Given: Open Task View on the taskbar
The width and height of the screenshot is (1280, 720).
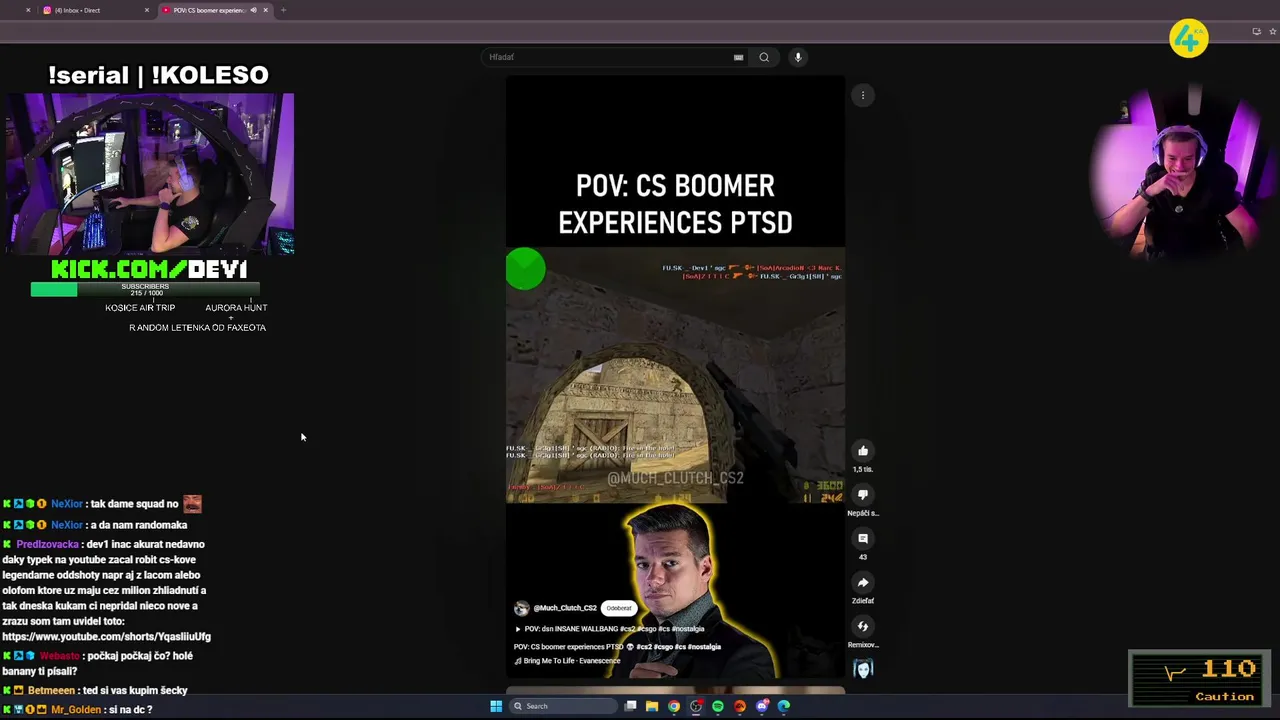Looking at the screenshot, I should (x=630, y=706).
